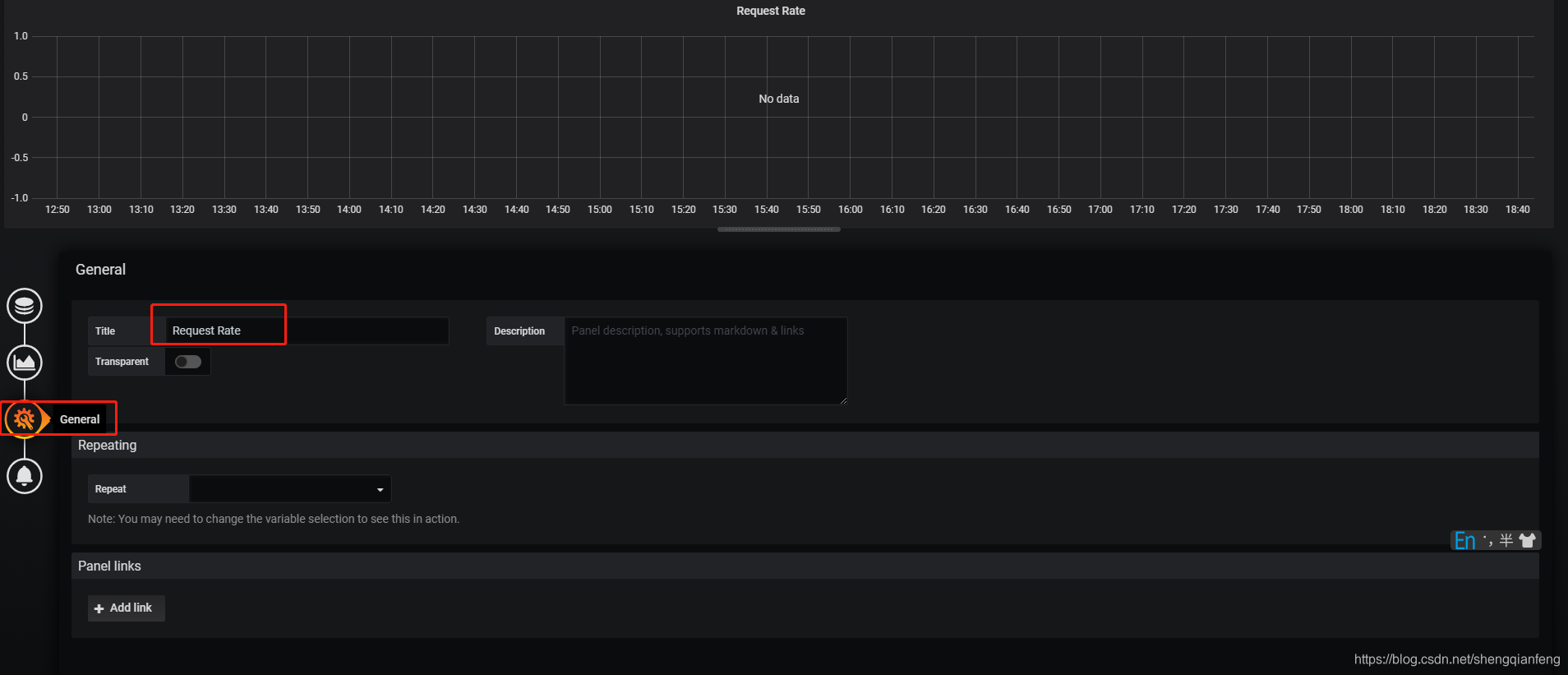Click the shirt skin icon in IME bar
Viewport: 1568px width, 675px height.
point(1528,540)
